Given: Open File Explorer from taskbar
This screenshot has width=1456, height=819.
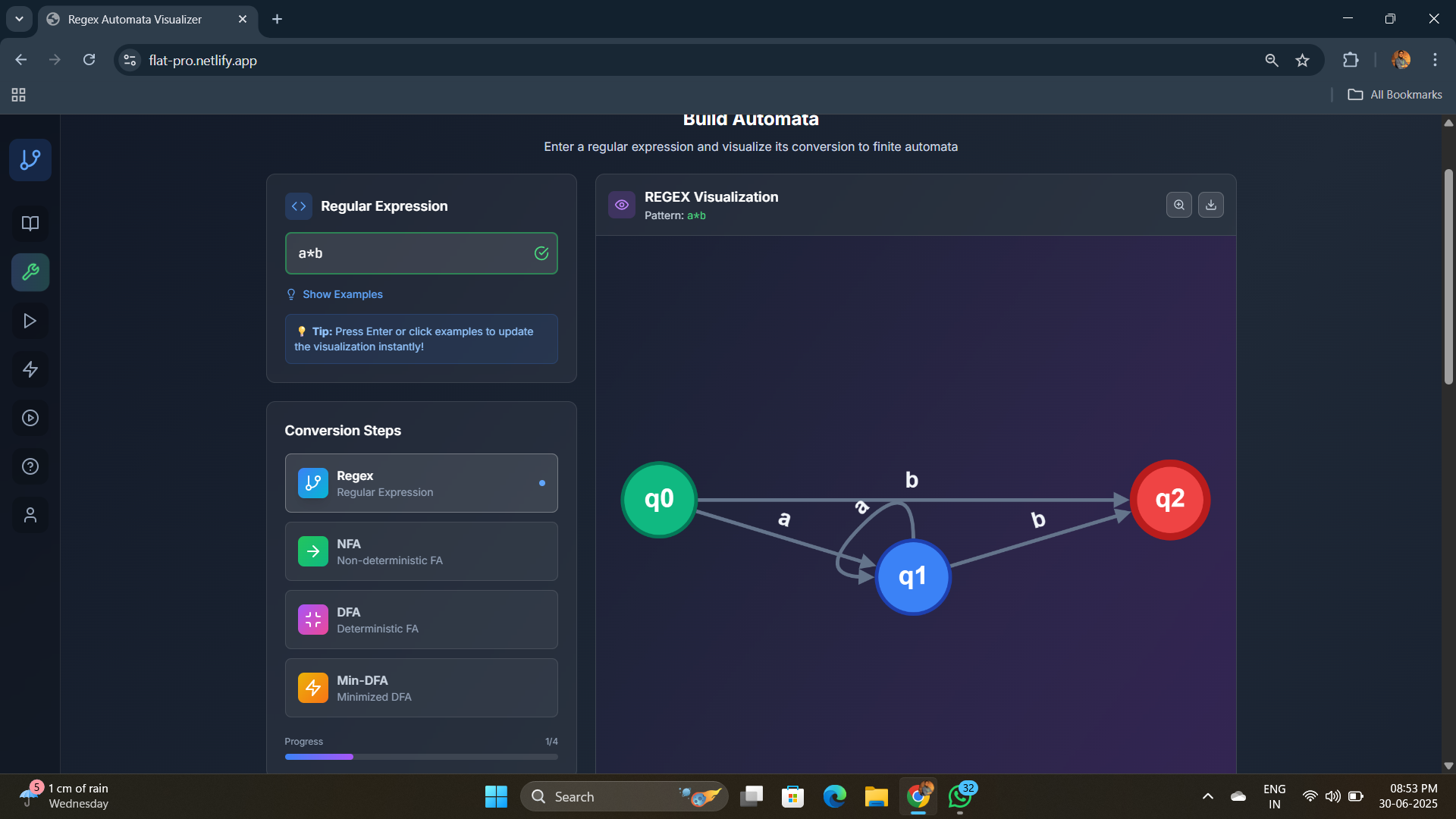Looking at the screenshot, I should click(876, 796).
